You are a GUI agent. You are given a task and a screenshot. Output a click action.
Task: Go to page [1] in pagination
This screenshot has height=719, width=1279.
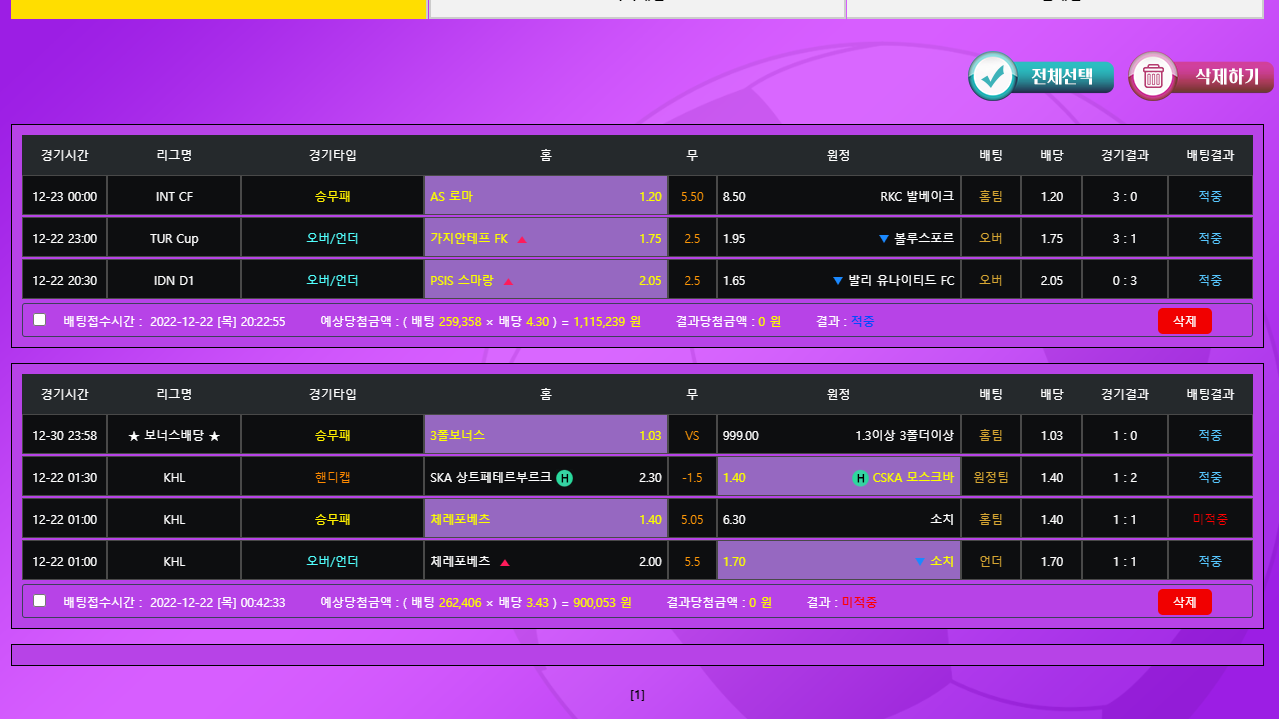(x=637, y=695)
